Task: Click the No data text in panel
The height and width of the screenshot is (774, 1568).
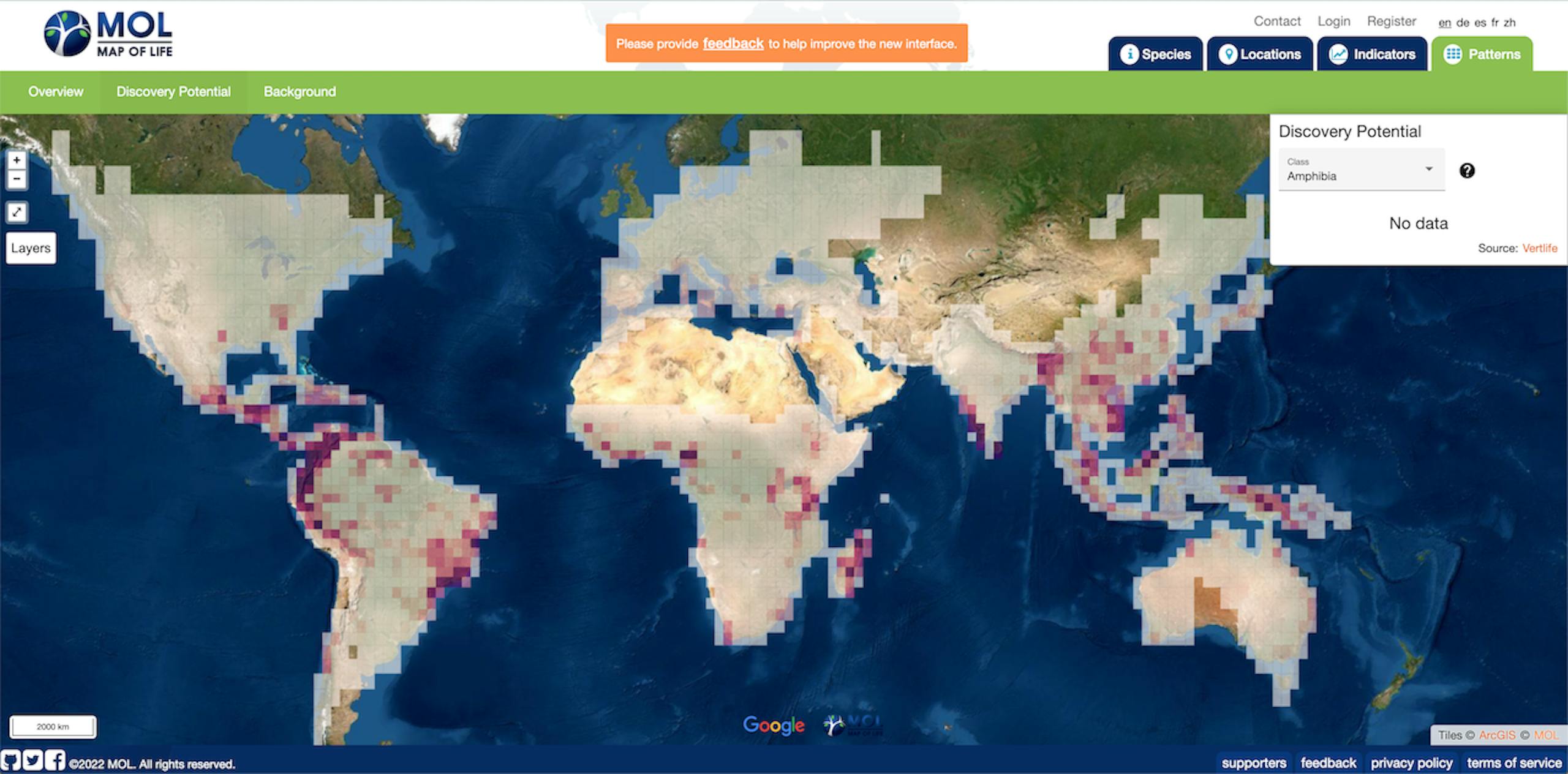Action: pos(1419,224)
